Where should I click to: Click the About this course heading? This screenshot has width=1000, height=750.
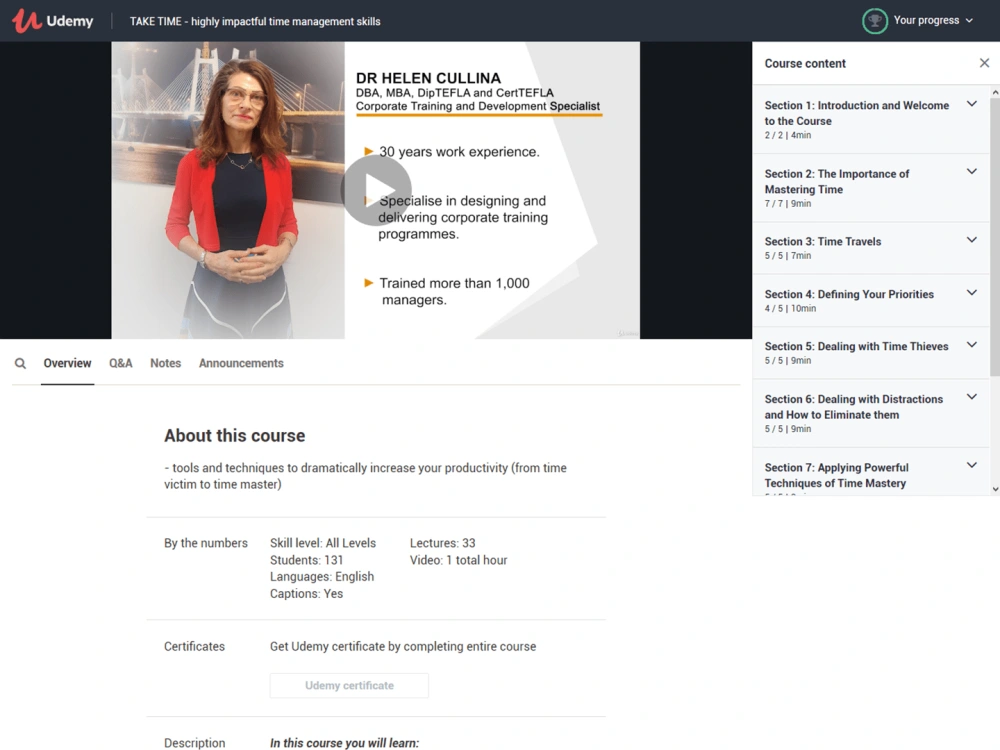[235, 436]
